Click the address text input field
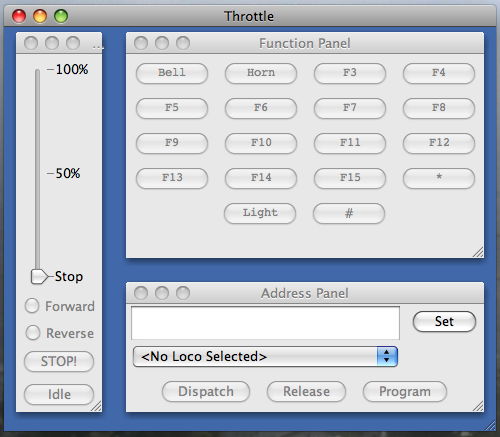Viewport: 500px width, 437px height. (265, 323)
